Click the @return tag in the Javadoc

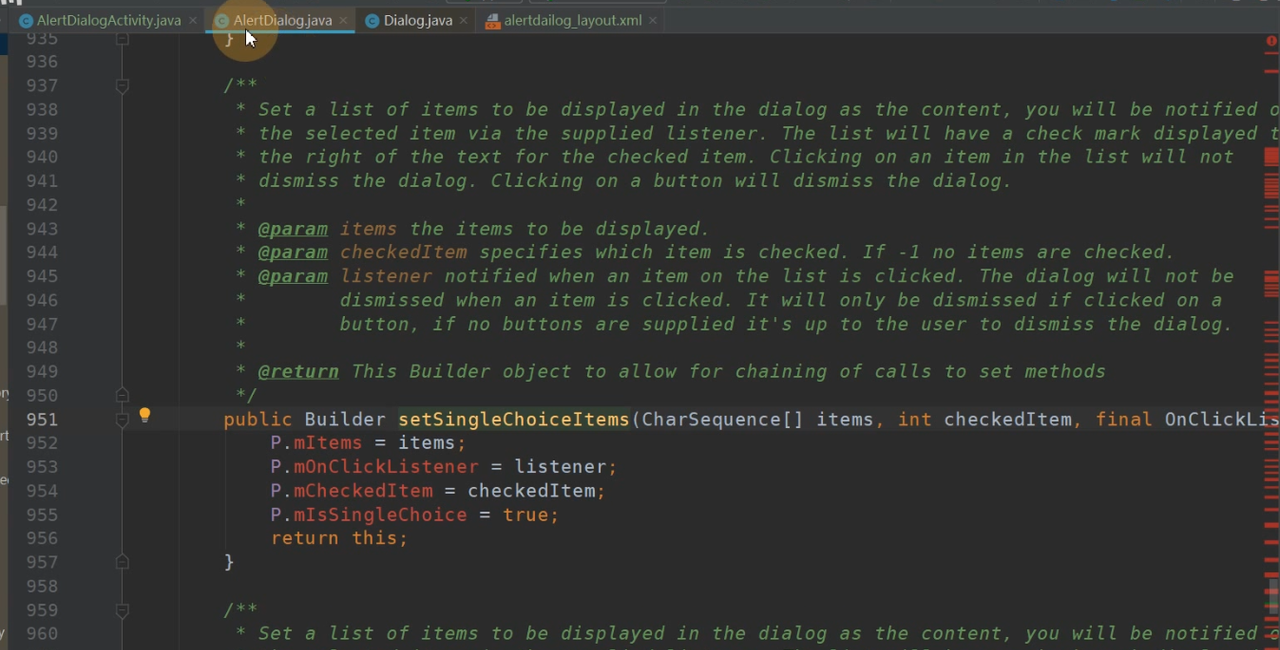click(x=298, y=372)
